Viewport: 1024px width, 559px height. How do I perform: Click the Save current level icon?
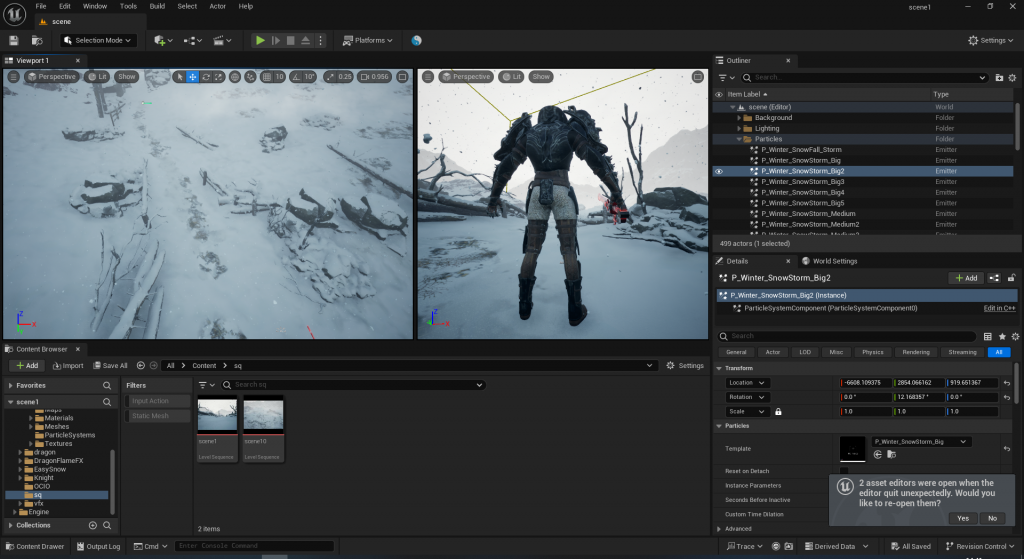(14, 40)
